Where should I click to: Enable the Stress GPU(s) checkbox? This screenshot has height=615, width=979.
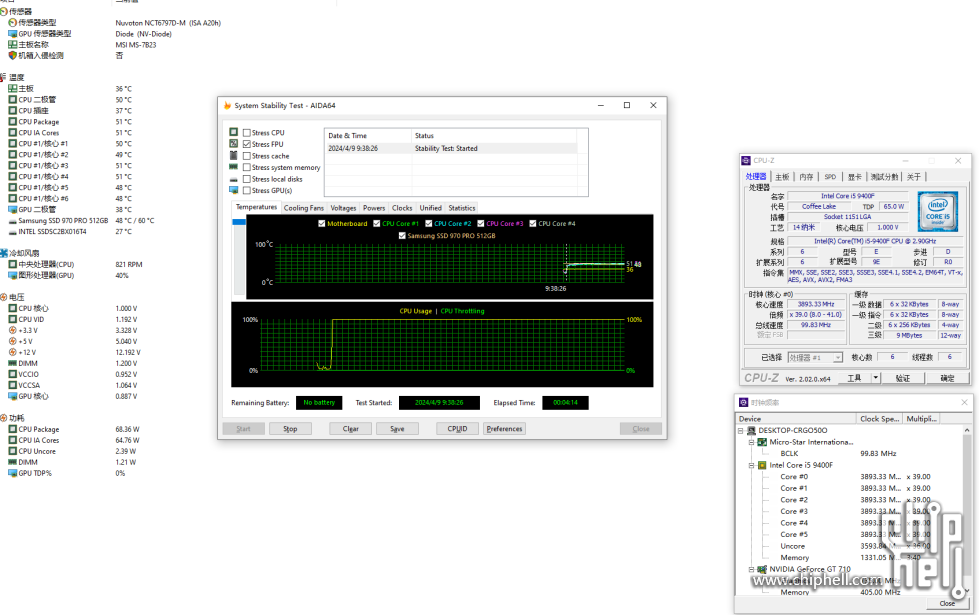coord(247,190)
